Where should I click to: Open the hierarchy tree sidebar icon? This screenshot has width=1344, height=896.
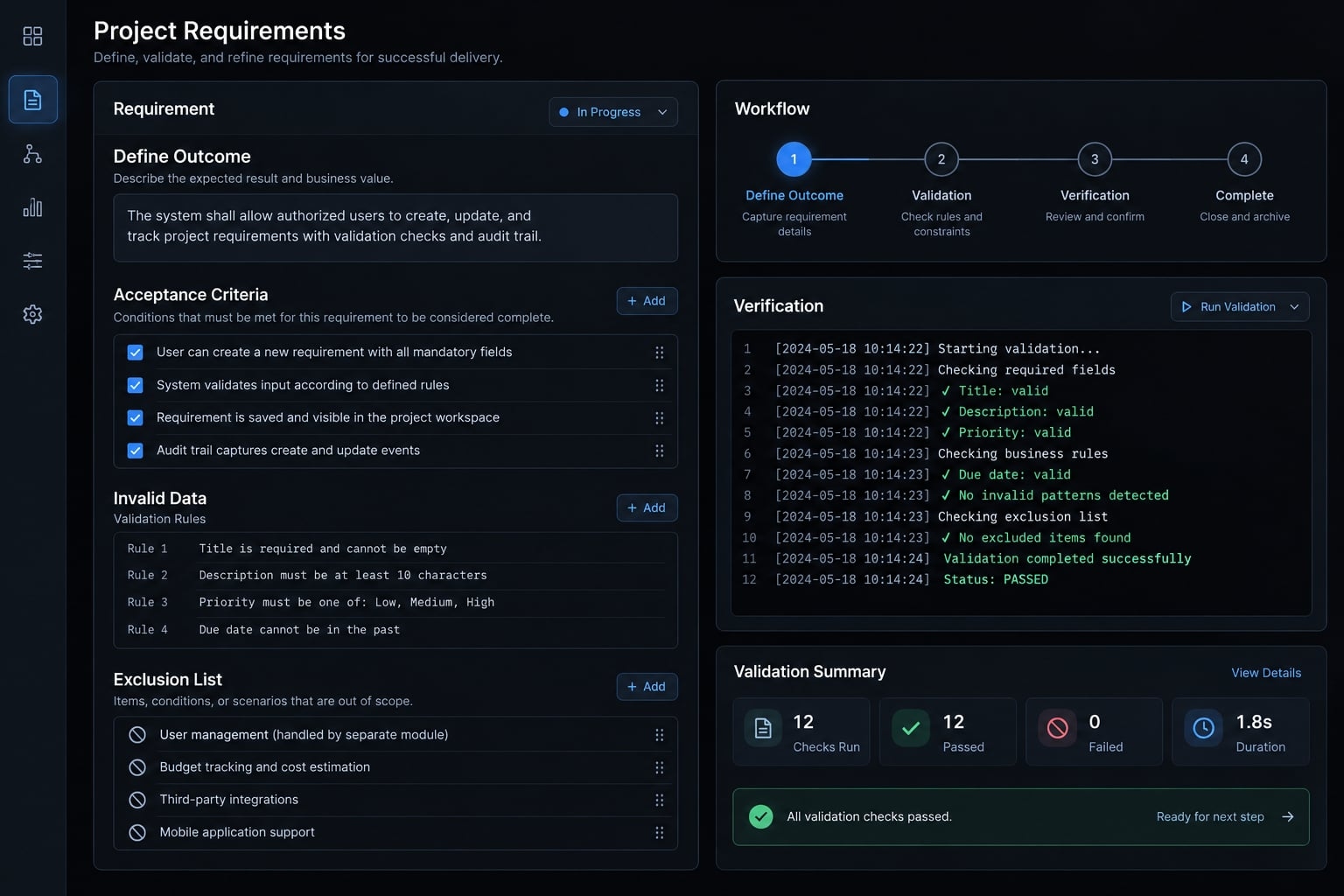click(x=32, y=154)
